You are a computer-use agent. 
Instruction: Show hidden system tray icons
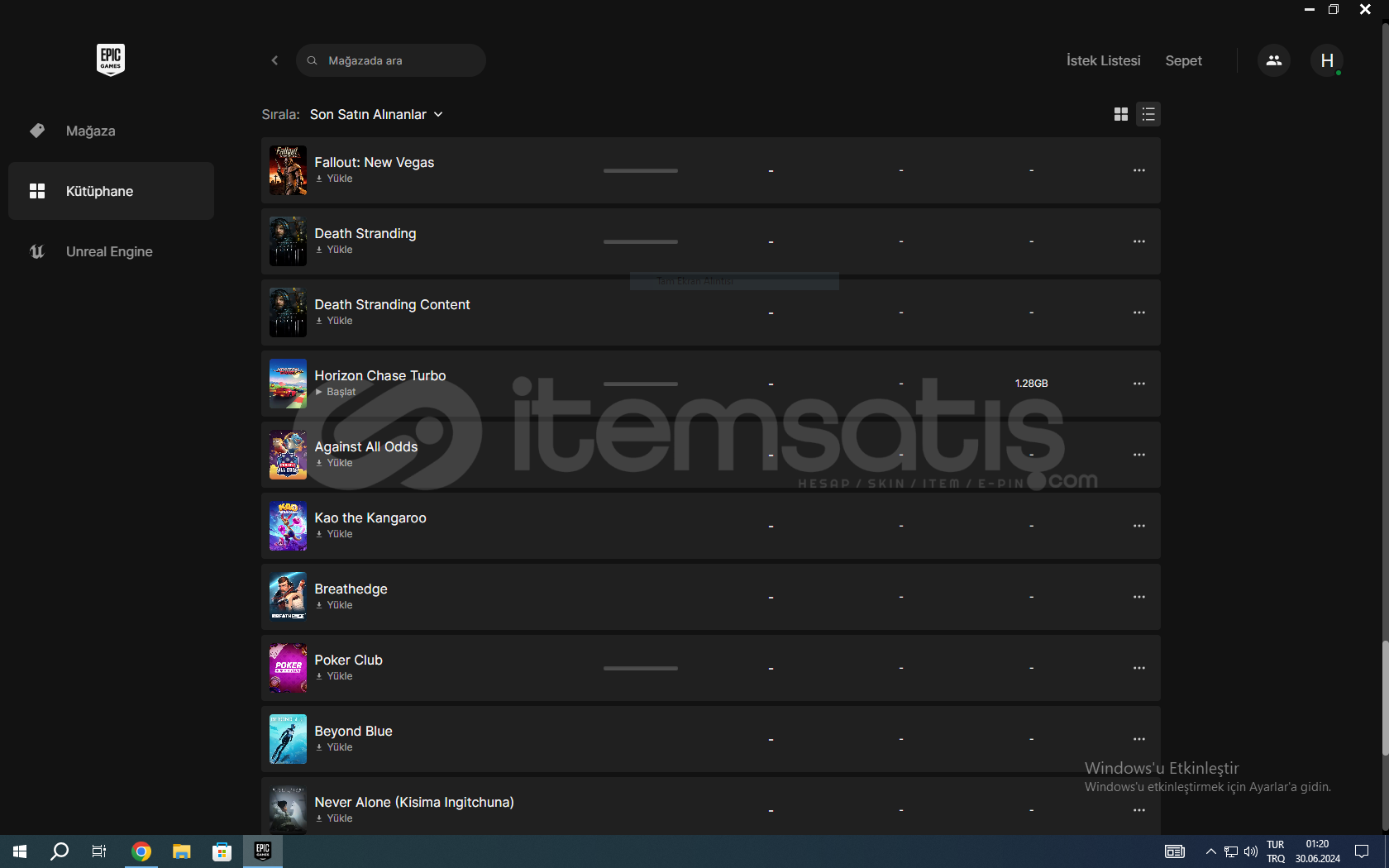tap(1210, 851)
